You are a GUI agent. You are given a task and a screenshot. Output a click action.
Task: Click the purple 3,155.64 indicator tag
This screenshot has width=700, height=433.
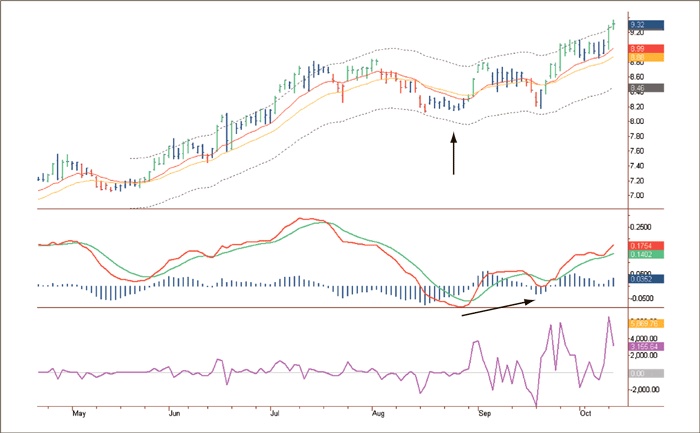click(x=642, y=346)
